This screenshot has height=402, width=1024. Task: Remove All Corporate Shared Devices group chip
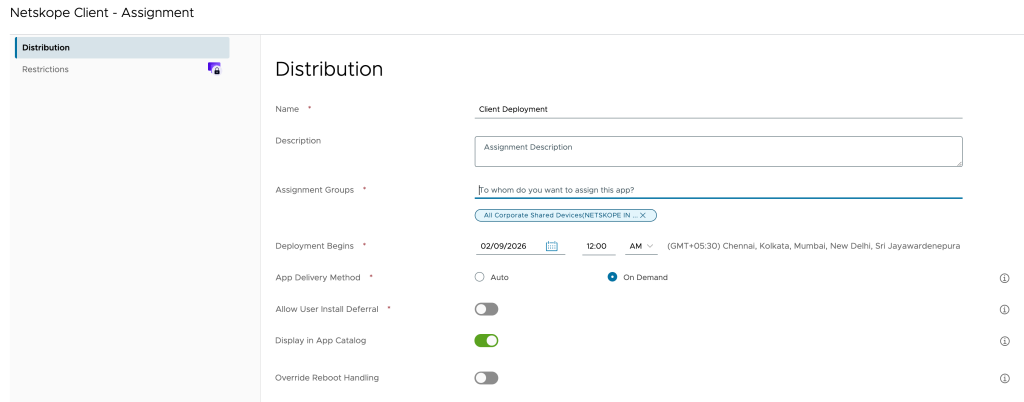coord(643,215)
